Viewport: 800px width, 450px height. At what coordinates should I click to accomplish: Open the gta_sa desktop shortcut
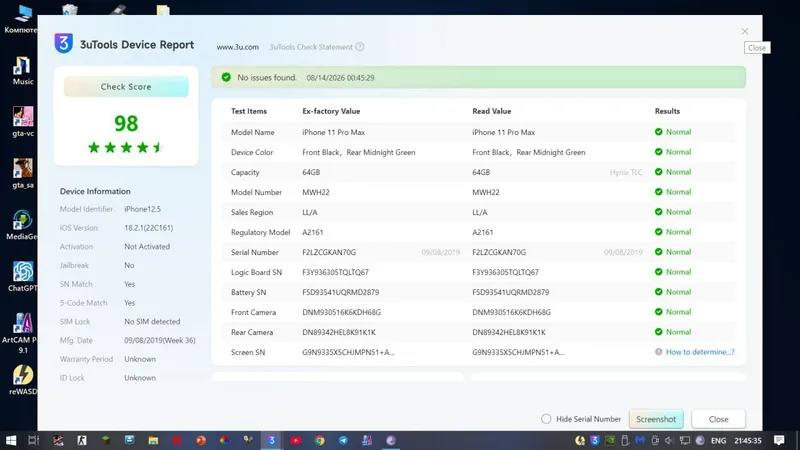pos(22,173)
